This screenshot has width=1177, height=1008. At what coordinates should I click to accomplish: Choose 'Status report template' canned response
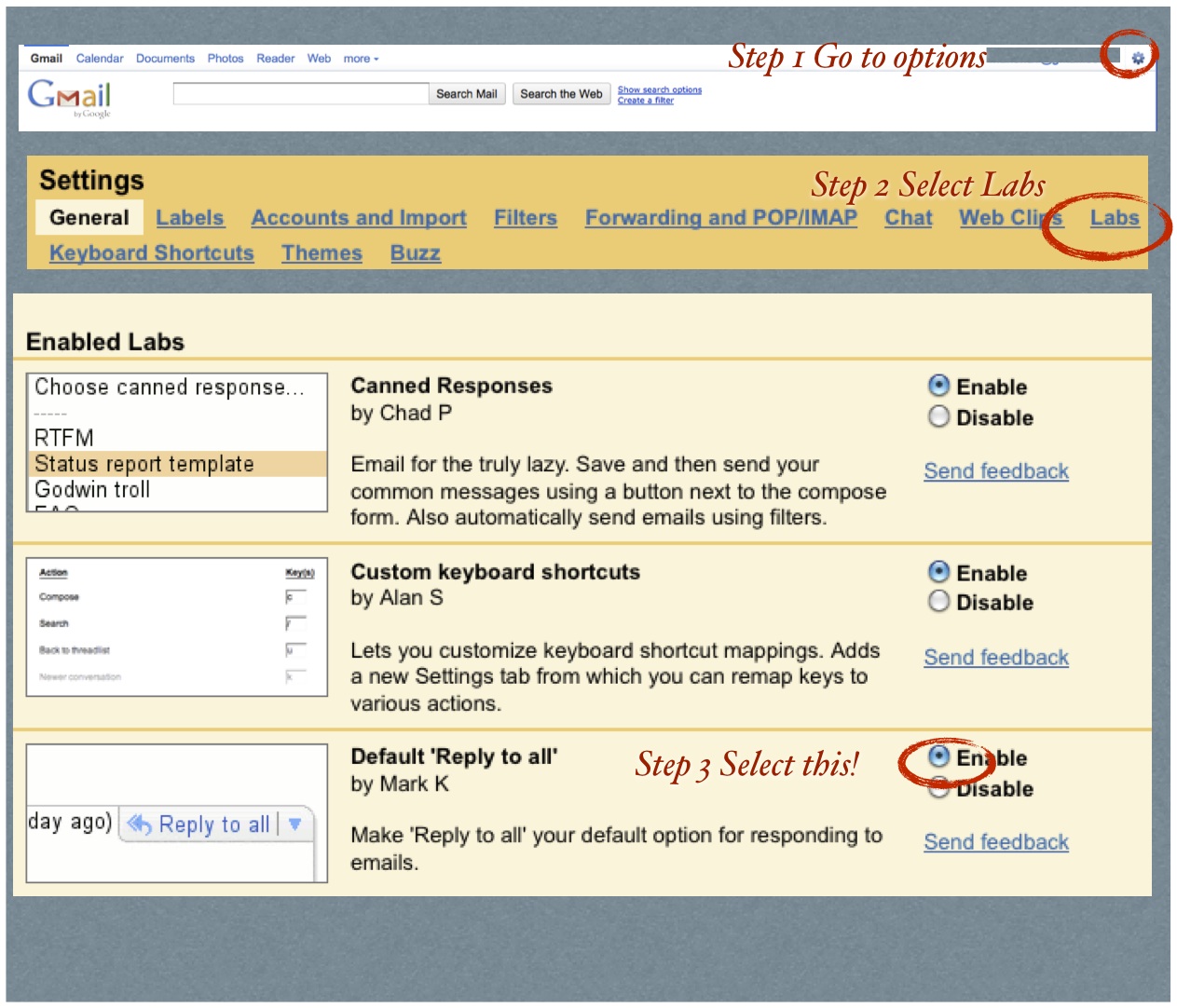point(177,464)
